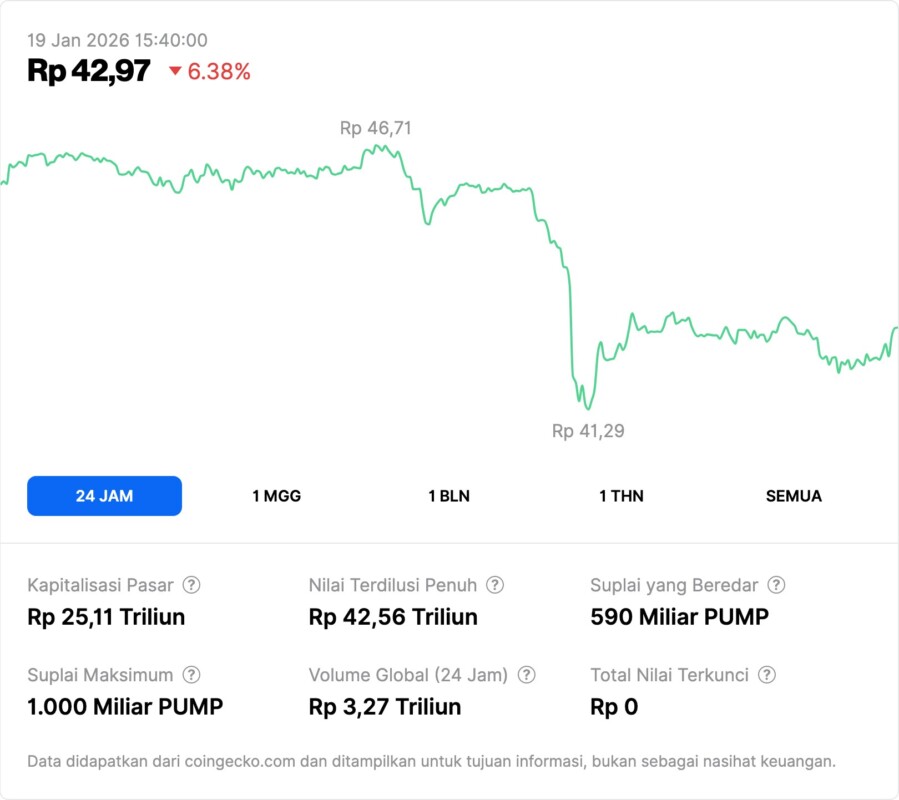Screen dimensions: 899x800
Task: Click help icon beside Nilai Terdilusi Penuh
Action: 495,585
